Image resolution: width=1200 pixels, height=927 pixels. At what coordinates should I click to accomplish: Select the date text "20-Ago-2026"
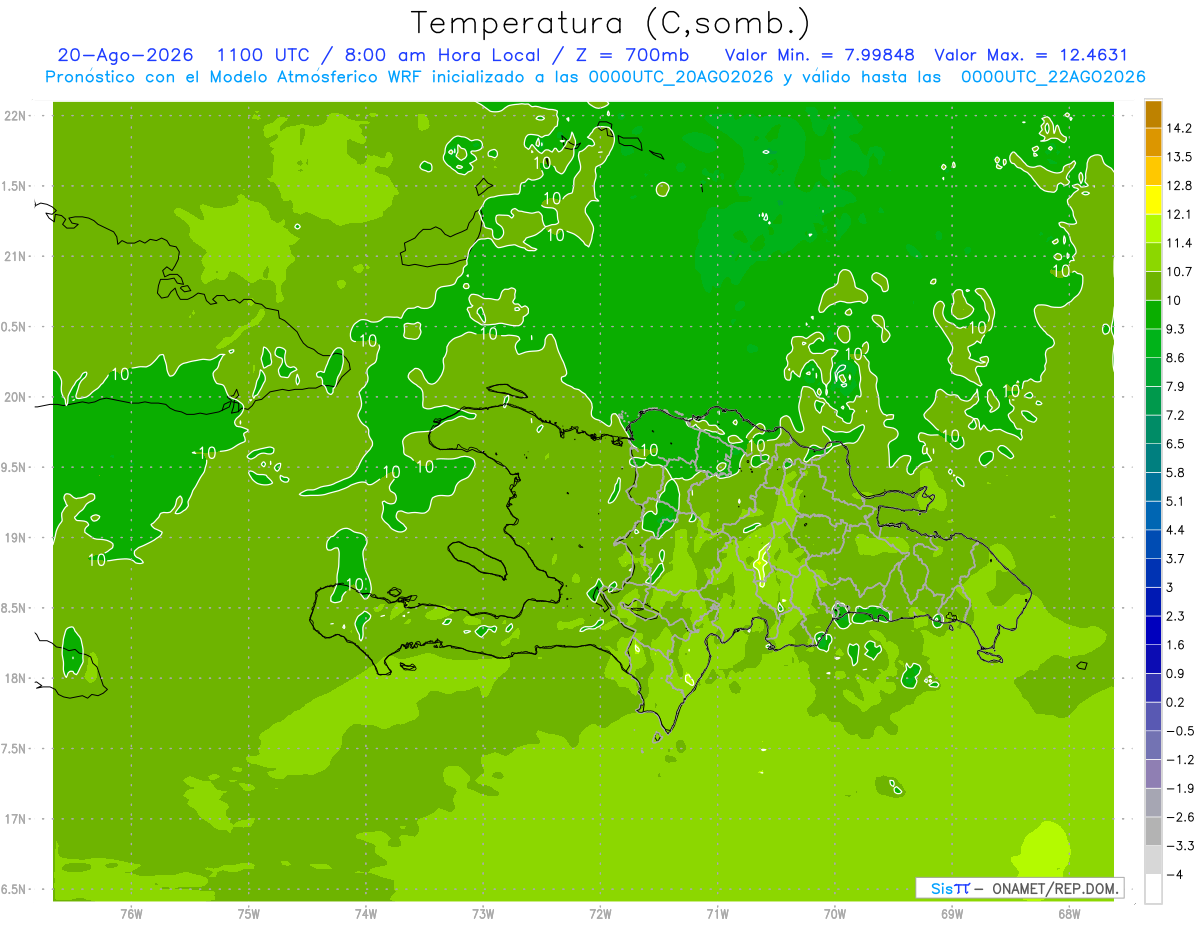pos(125,55)
